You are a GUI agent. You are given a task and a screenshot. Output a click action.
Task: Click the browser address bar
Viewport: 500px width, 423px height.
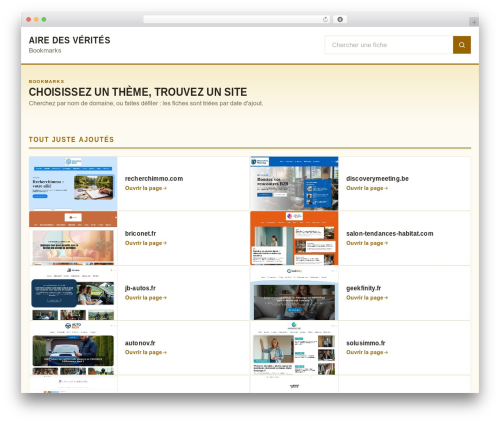pos(236,20)
